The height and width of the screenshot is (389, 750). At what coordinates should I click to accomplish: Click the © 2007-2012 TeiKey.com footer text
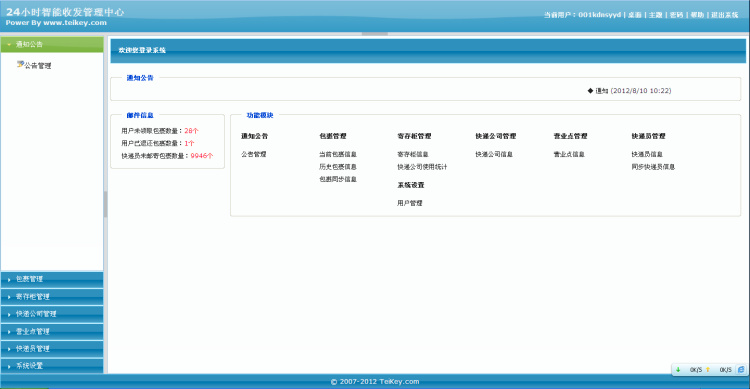coord(375,381)
